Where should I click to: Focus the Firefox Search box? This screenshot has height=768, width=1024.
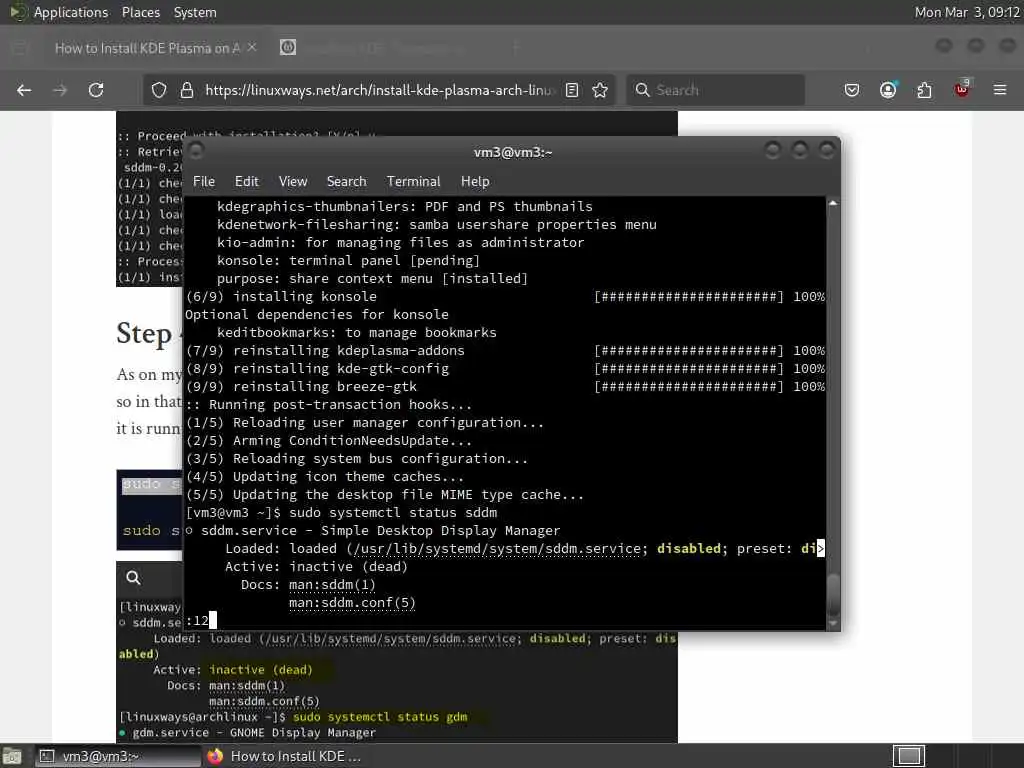716,90
